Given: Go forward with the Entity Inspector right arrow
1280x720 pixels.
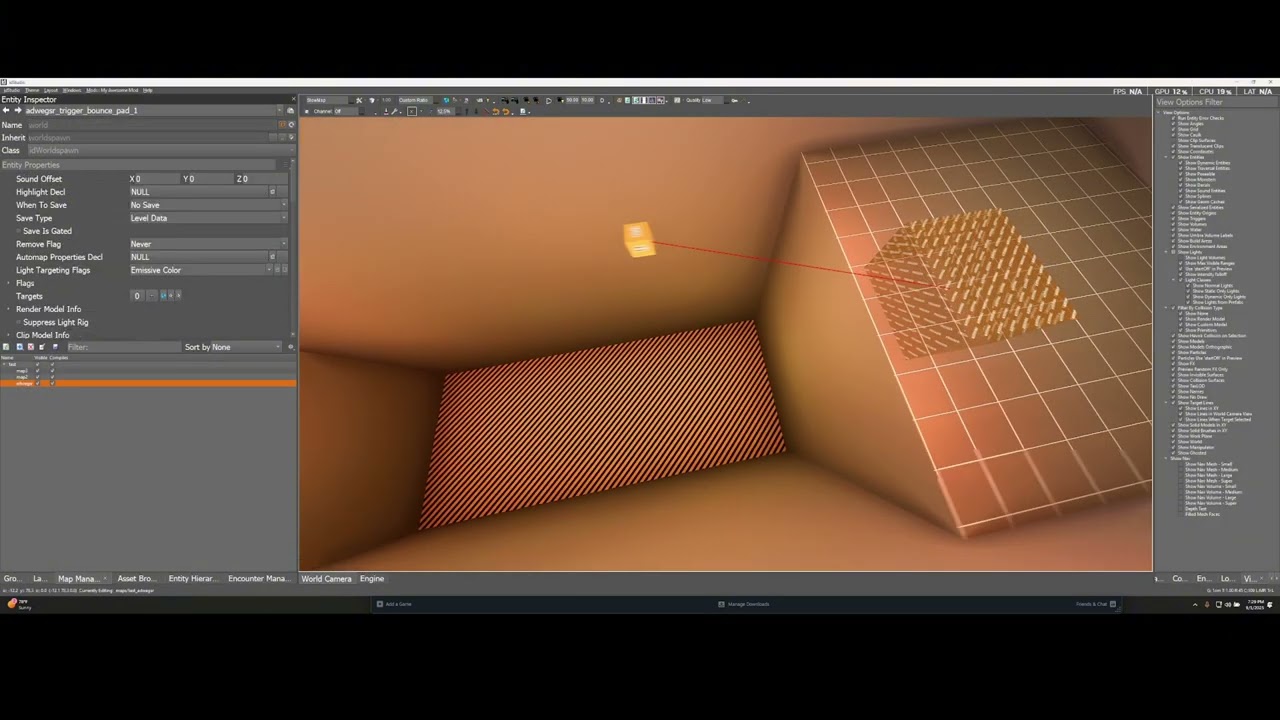Looking at the screenshot, I should click(x=17, y=110).
